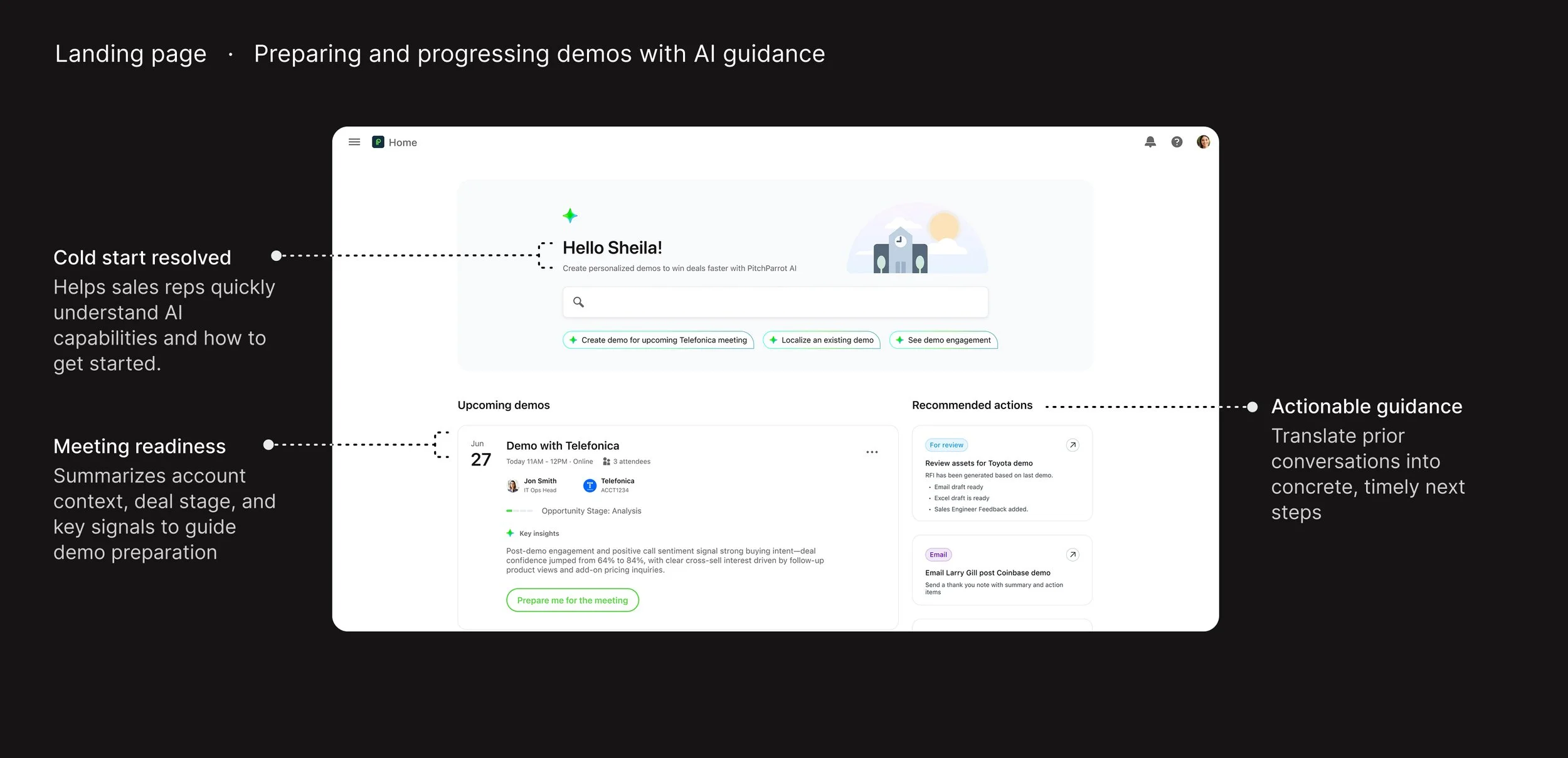Open the user profile avatar
Screen dimensions: 1568x758
pos(1203,142)
